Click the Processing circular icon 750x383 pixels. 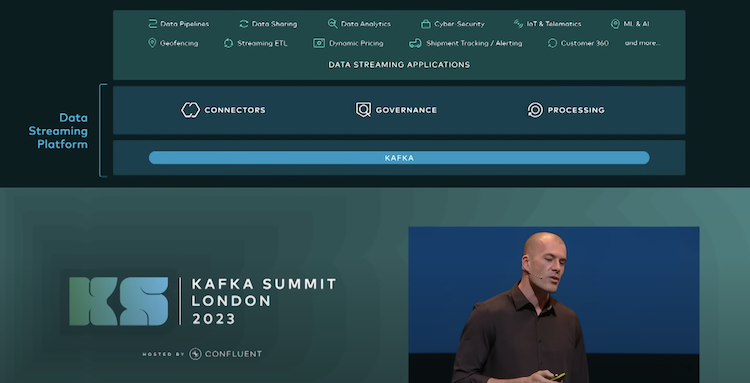535,110
